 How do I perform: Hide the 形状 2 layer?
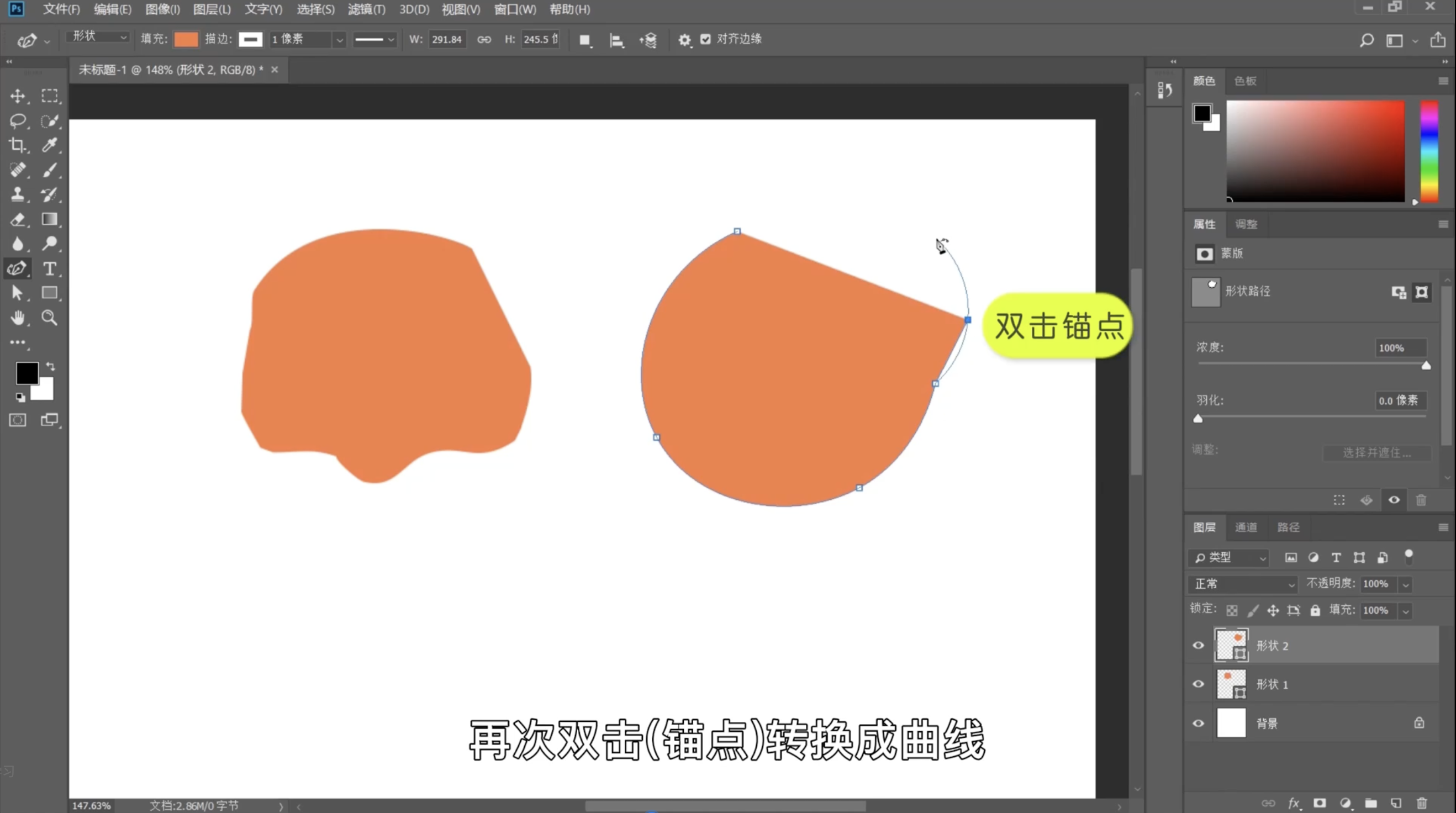(x=1198, y=646)
